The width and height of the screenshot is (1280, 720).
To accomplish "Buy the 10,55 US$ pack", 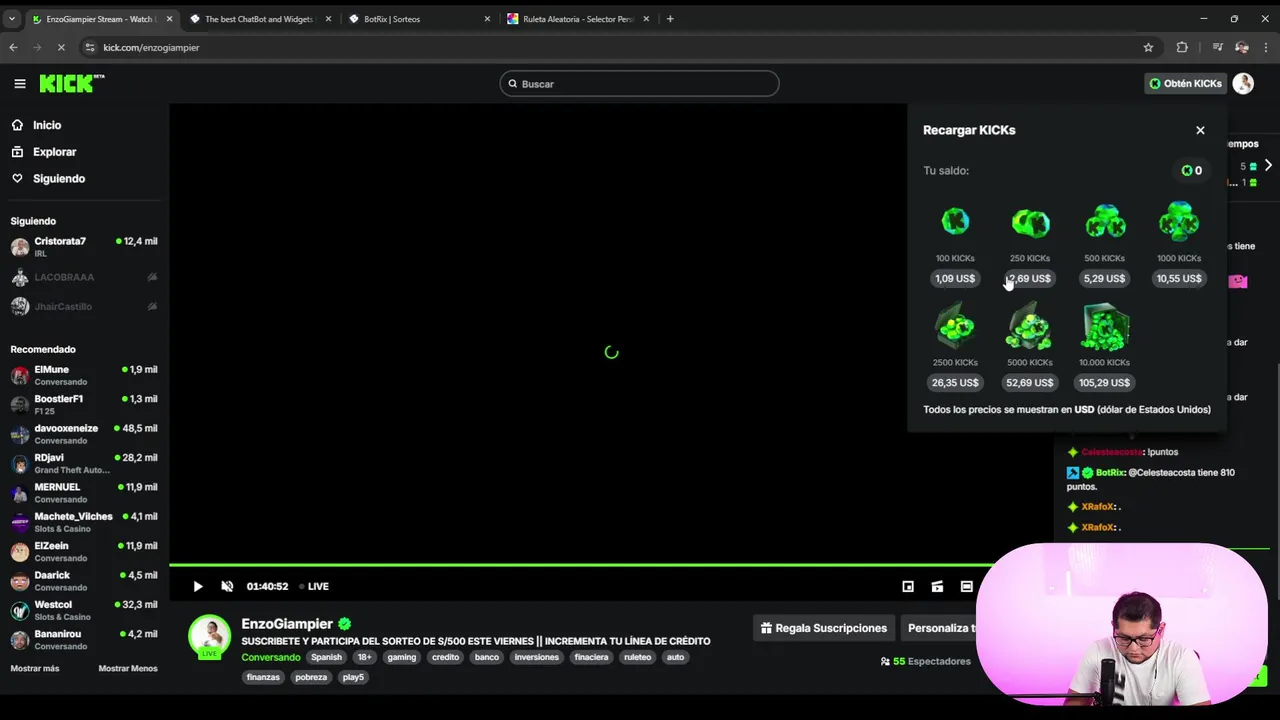I will pos(1179,279).
